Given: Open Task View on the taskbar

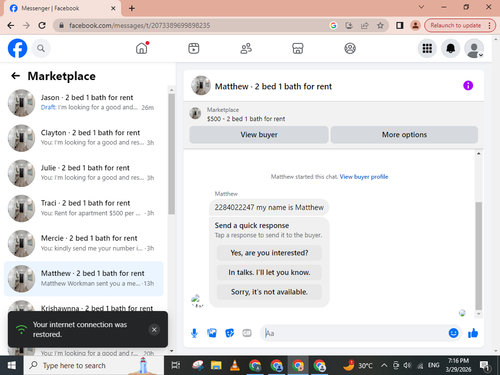Looking at the screenshot, I should tap(175, 365).
